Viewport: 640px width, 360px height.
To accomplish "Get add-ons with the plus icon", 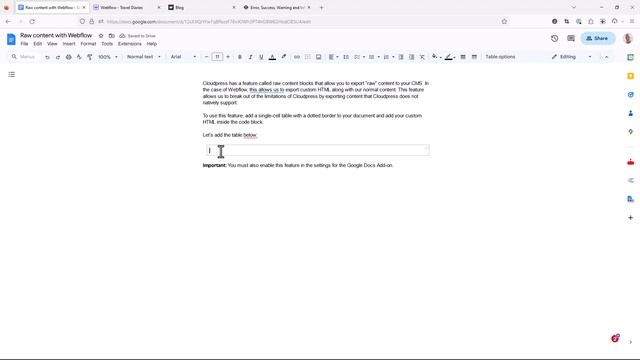I will (631, 218).
